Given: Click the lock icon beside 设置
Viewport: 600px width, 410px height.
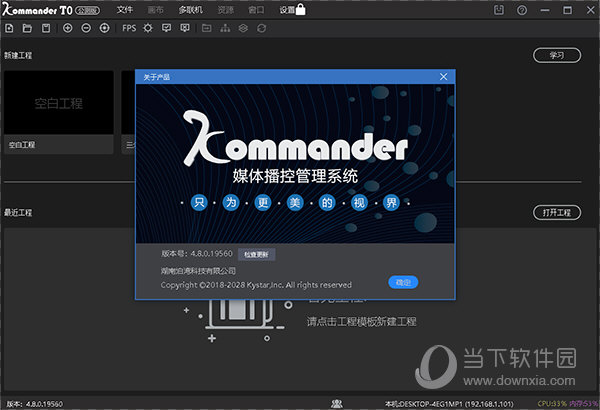Looking at the screenshot, I should (301, 9).
